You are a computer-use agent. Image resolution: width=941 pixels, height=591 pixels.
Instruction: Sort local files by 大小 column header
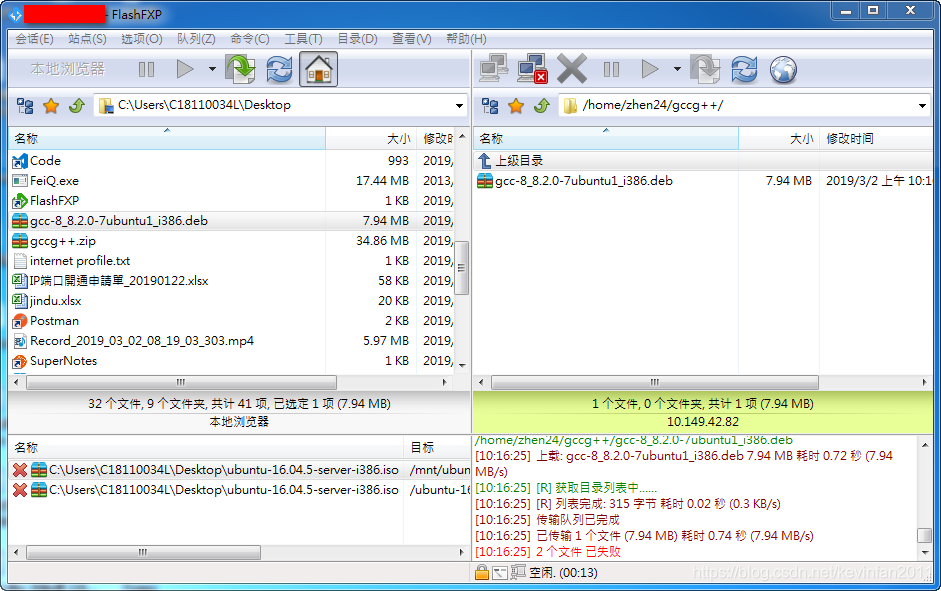point(371,139)
